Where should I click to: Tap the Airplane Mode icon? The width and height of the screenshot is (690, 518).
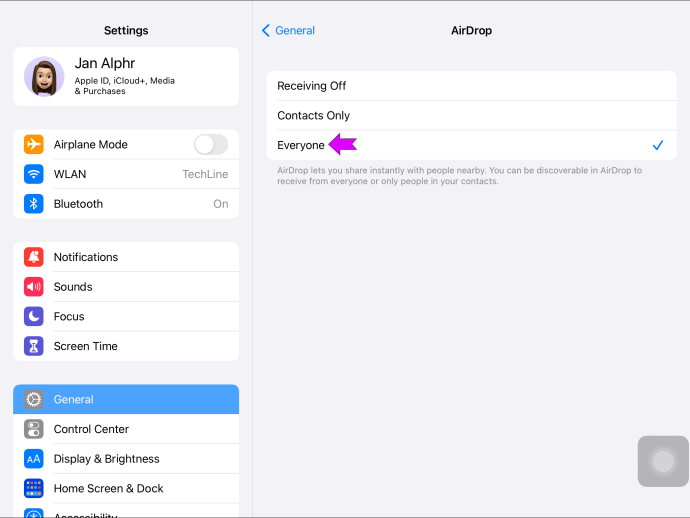[x=34, y=145]
